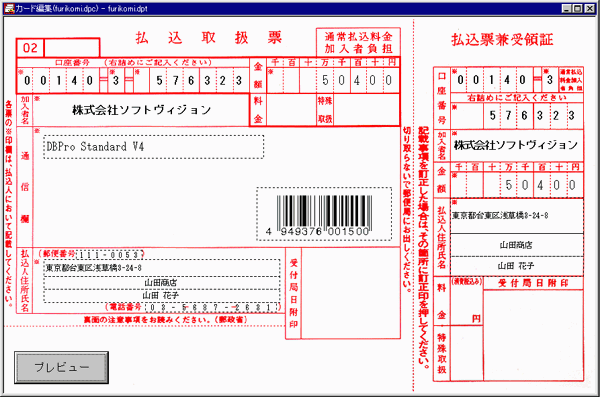
Task: Click the 山田 花子 field on the receipt side
Action: pos(517,266)
